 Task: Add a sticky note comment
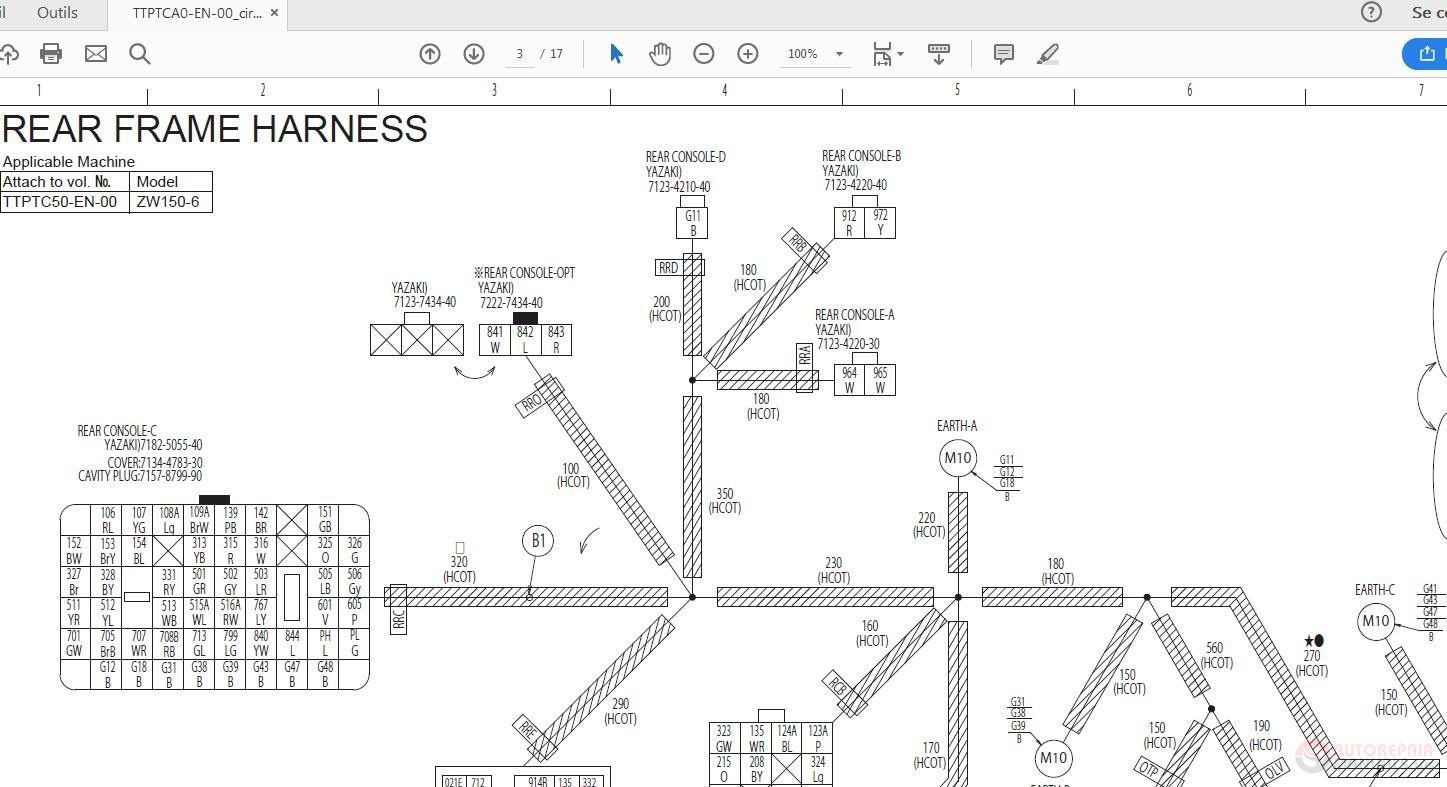click(1004, 54)
